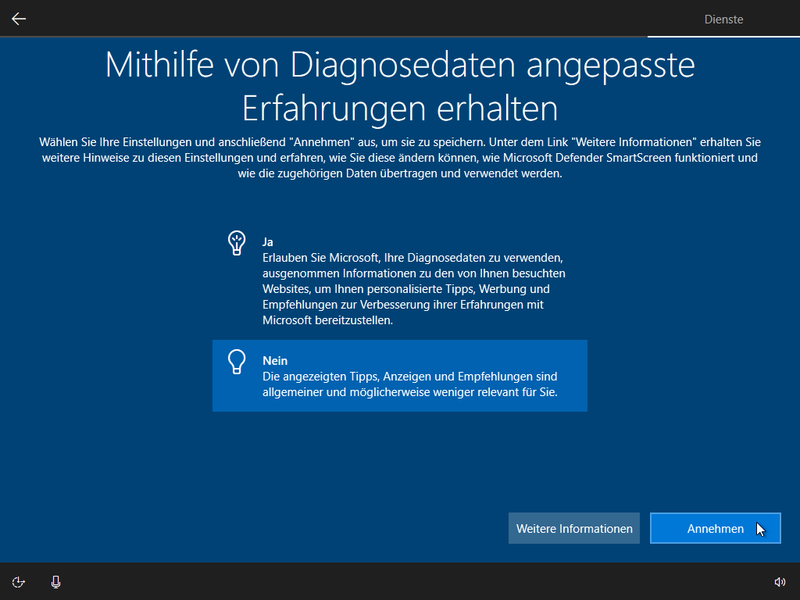Click the Ja option's lightbulb icon
This screenshot has width=800, height=600.
(x=236, y=243)
